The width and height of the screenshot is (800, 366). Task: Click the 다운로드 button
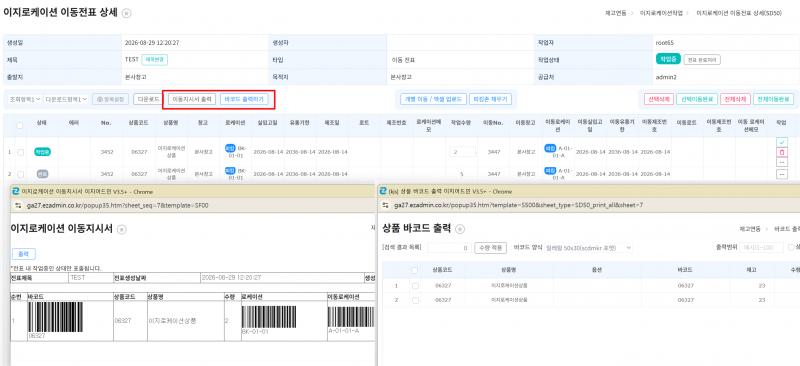pos(147,99)
